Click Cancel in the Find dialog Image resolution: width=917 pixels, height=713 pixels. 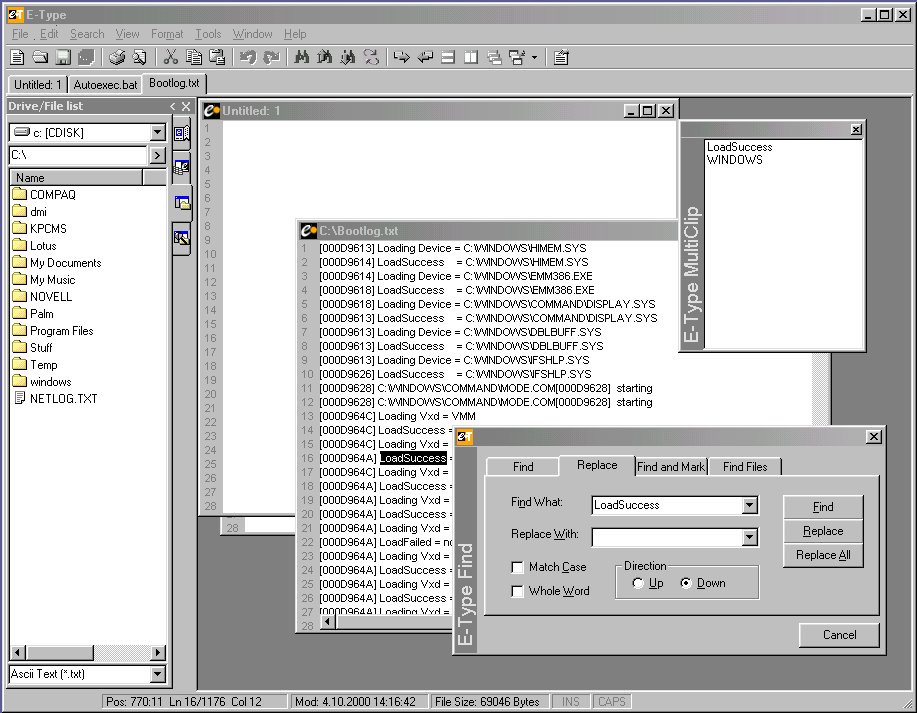click(x=839, y=635)
